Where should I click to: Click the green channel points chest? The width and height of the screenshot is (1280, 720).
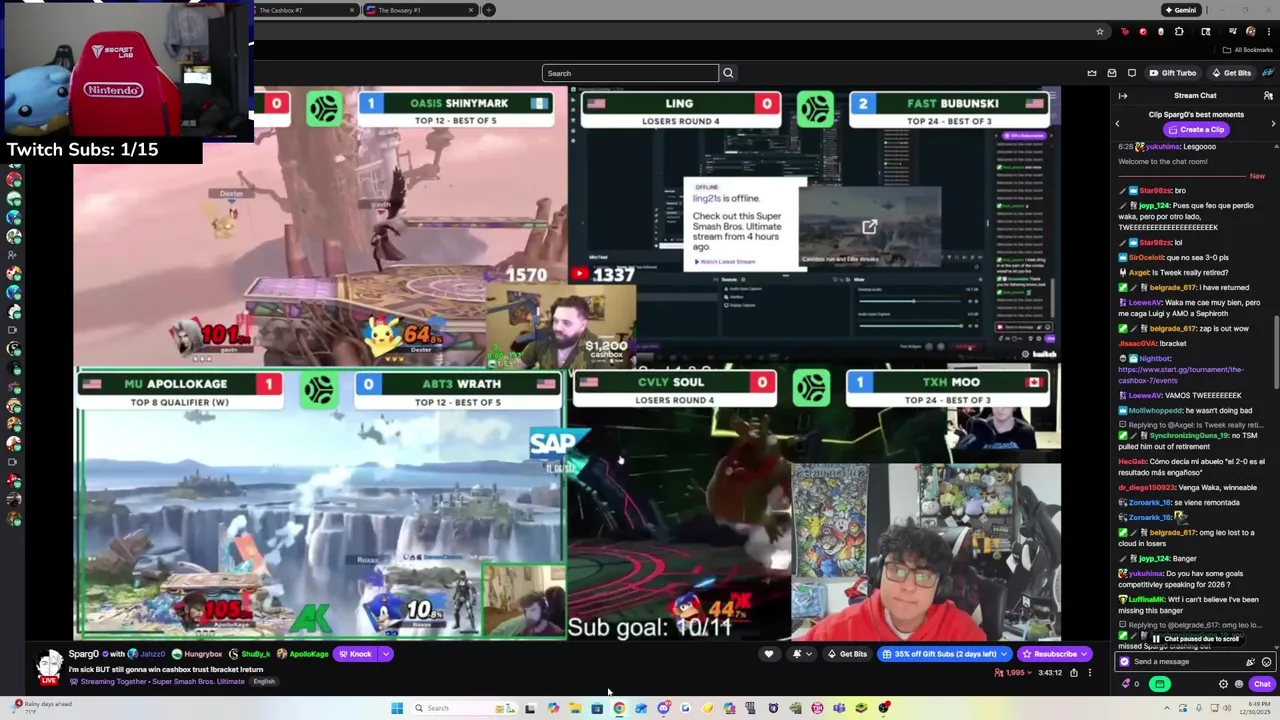(1160, 684)
